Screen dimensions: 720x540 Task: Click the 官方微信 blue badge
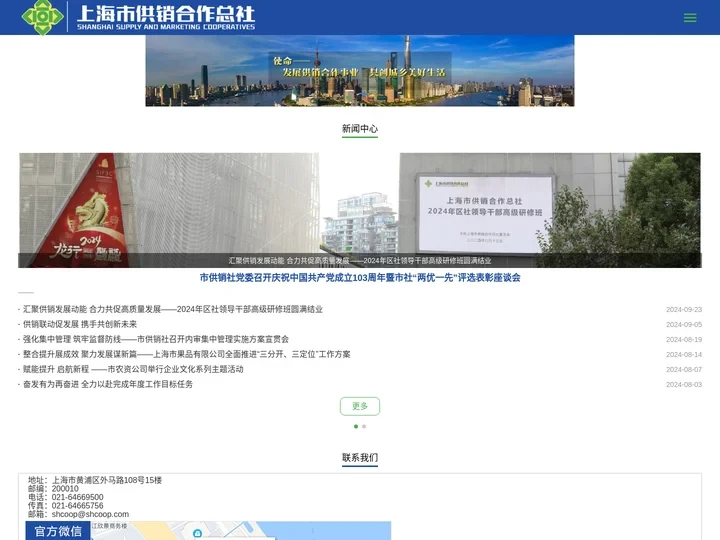(x=58, y=531)
